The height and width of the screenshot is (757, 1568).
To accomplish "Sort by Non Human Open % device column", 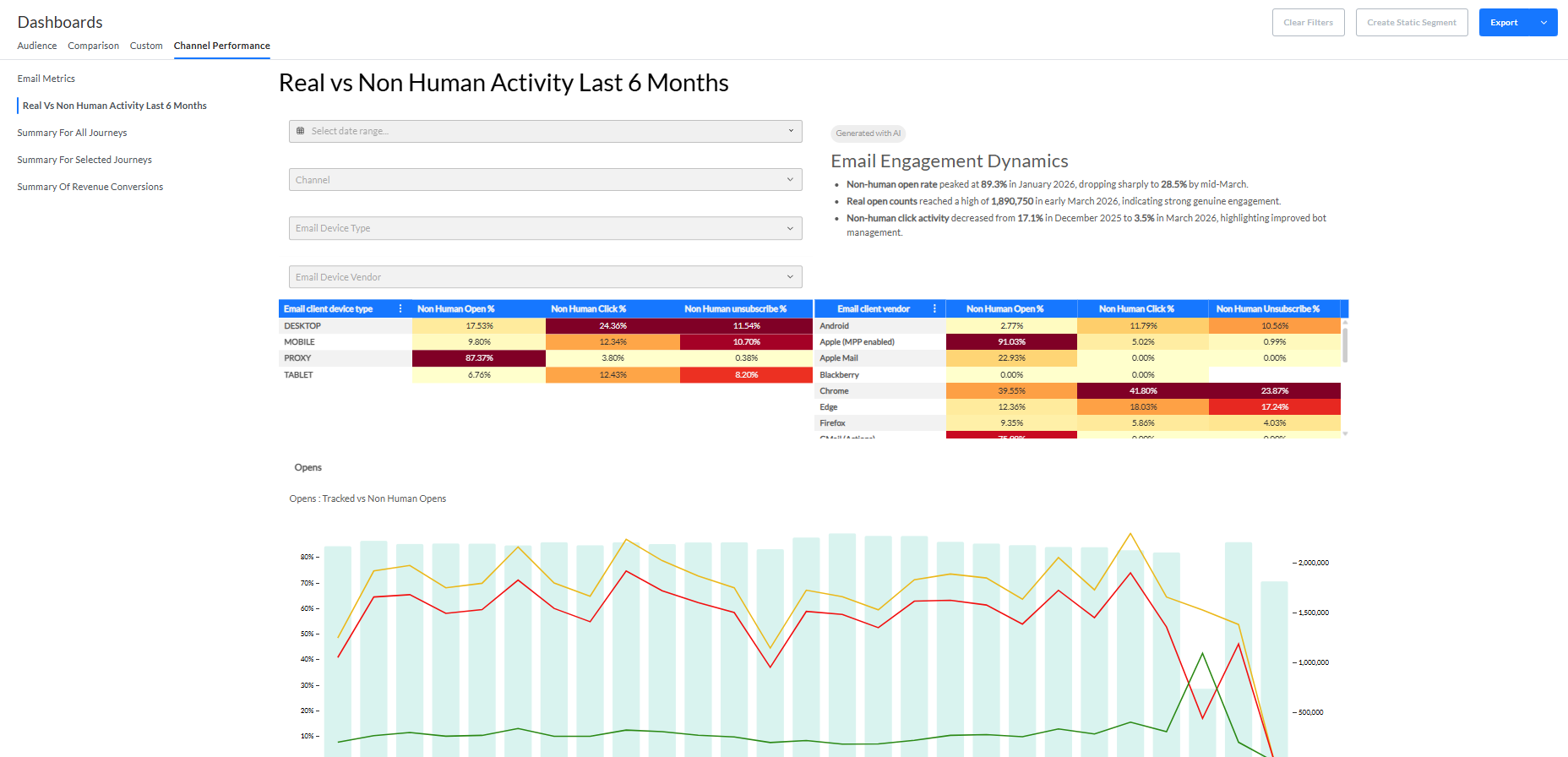I will click(x=456, y=309).
